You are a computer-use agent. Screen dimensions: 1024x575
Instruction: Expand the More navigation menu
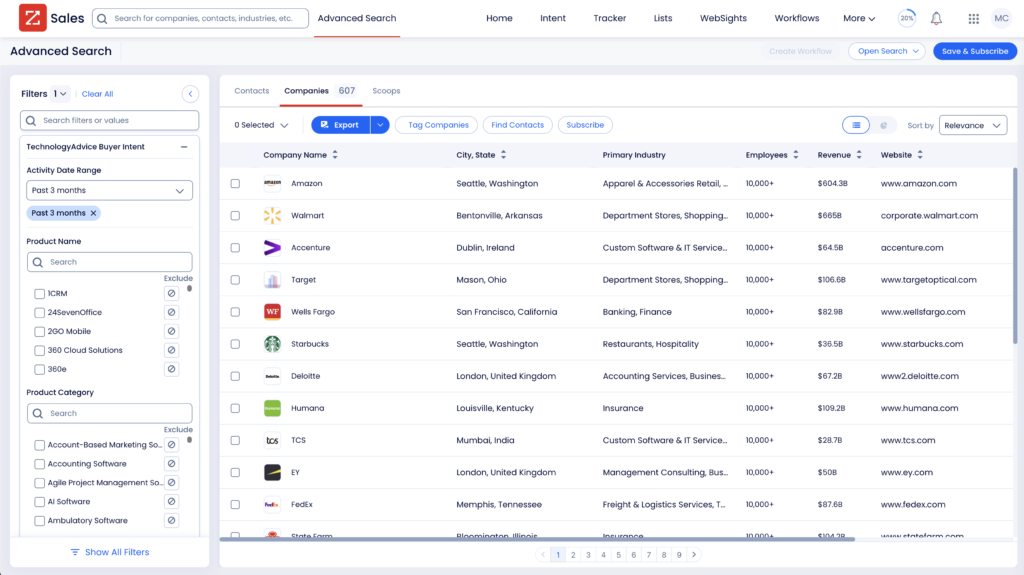tap(859, 18)
